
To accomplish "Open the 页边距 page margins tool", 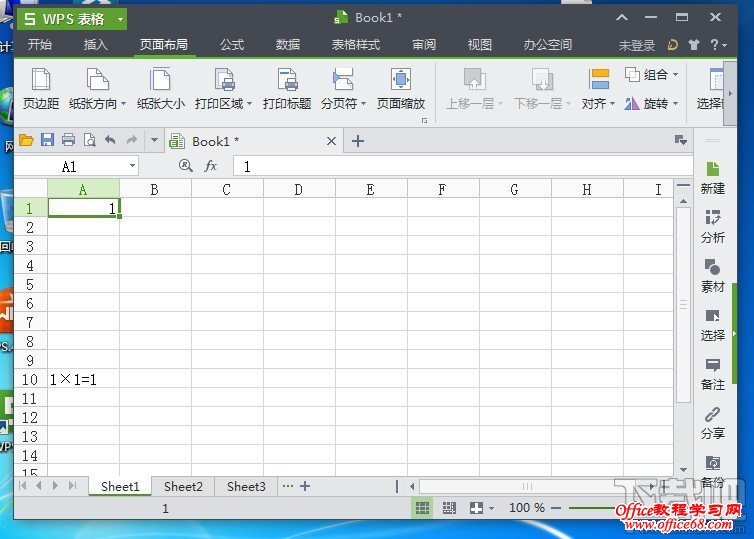I will [41, 88].
